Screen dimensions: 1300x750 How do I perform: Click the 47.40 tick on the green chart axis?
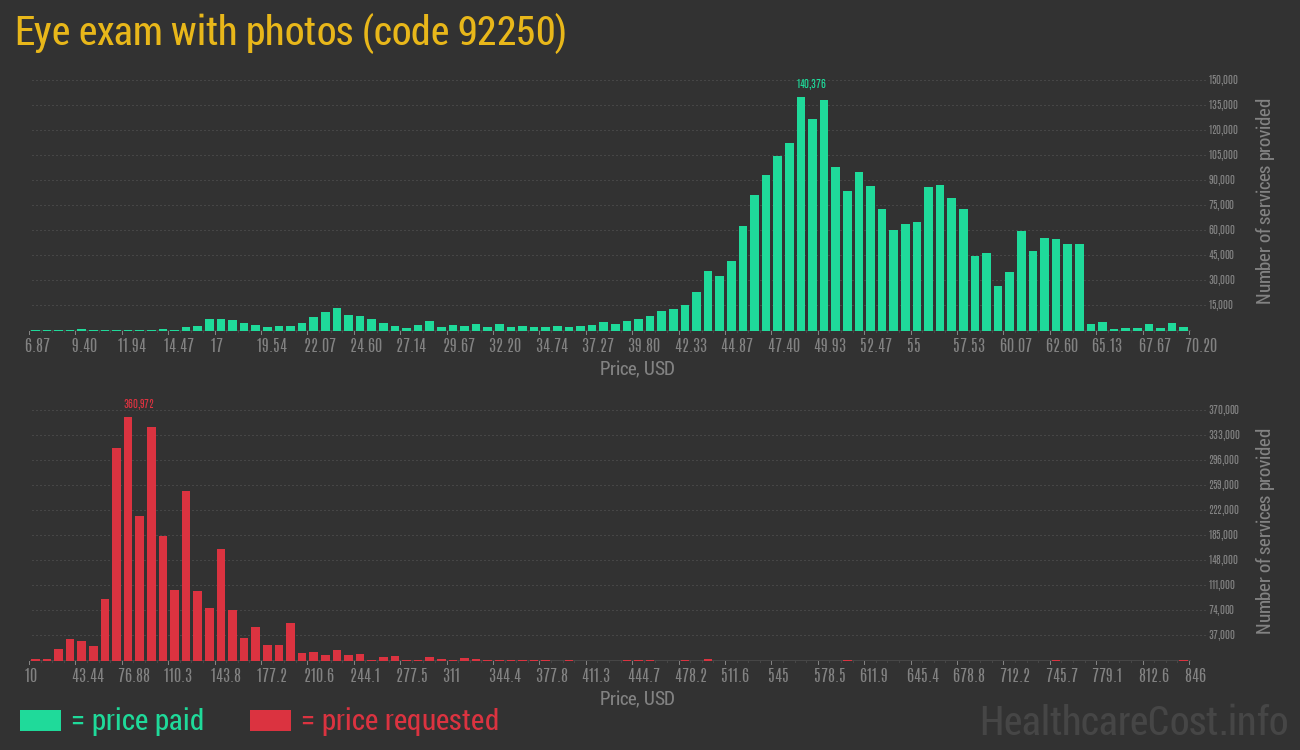[x=784, y=346]
